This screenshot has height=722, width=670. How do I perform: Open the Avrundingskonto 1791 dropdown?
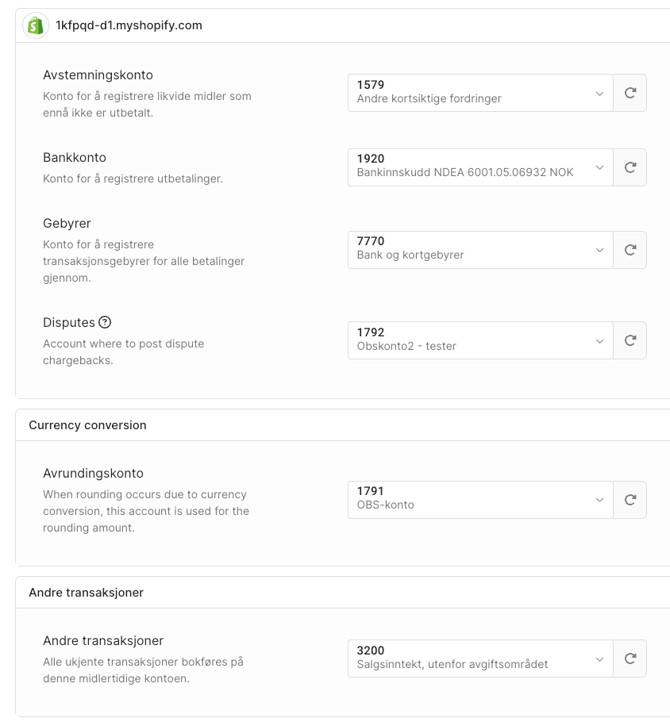click(x=480, y=499)
